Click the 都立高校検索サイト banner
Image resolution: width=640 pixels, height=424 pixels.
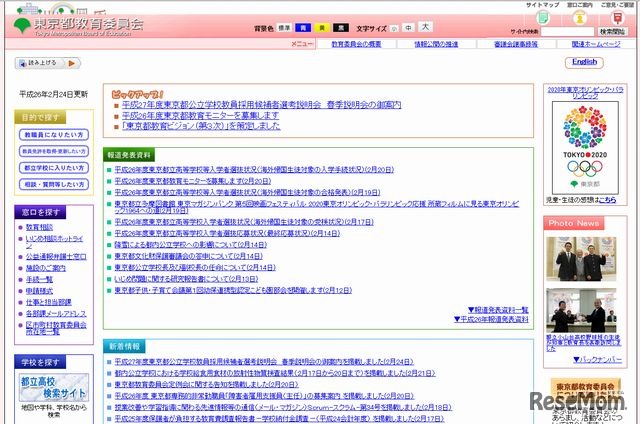[54, 388]
